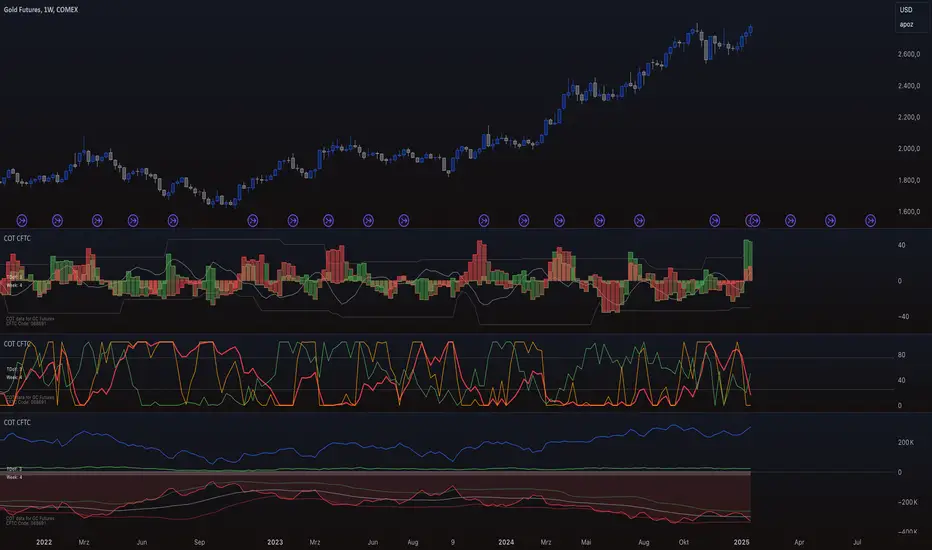
Task: Click the 2022 label on the time axis
Action: pyautogui.click(x=44, y=542)
